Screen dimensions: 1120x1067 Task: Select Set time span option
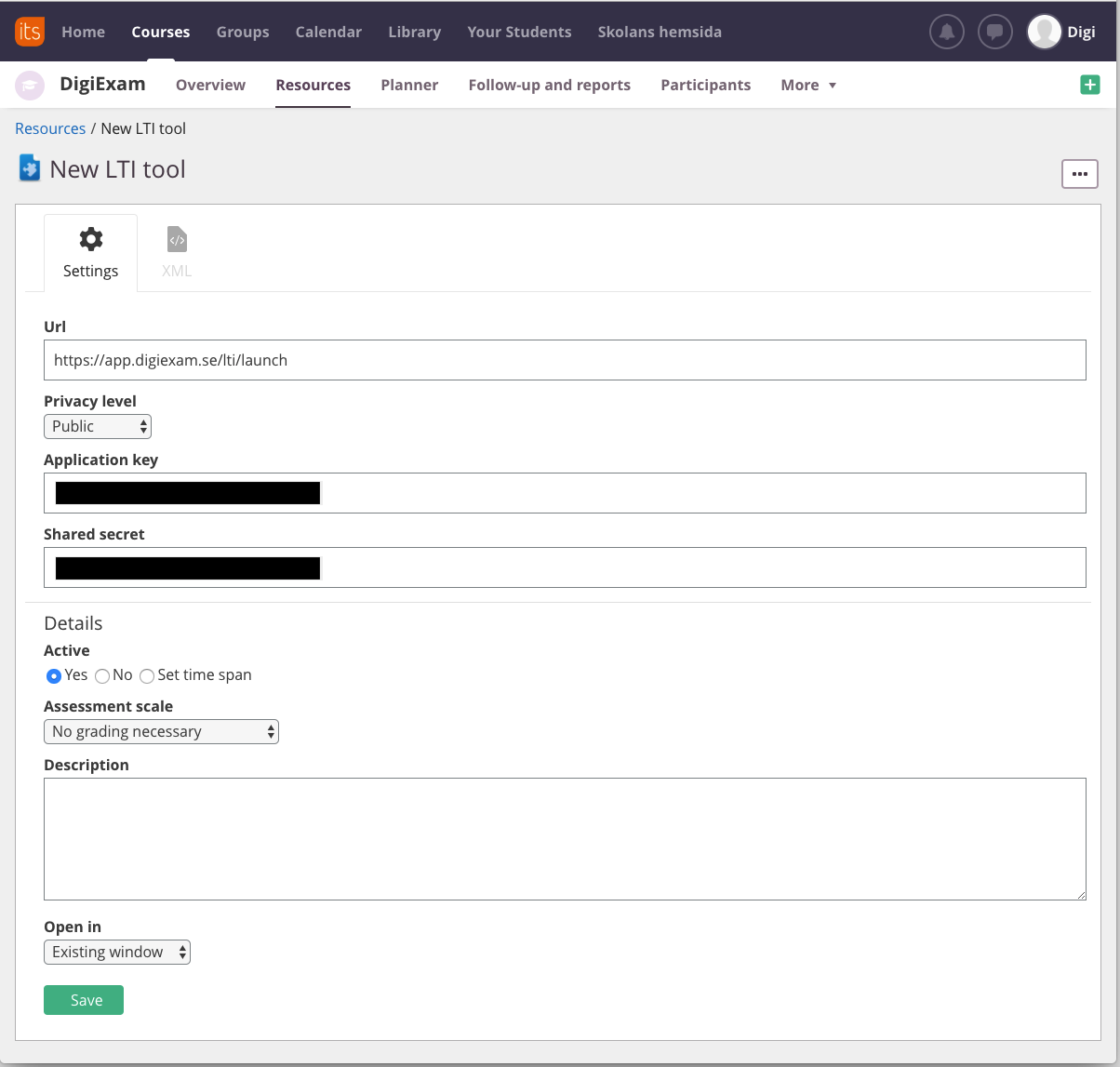click(147, 675)
